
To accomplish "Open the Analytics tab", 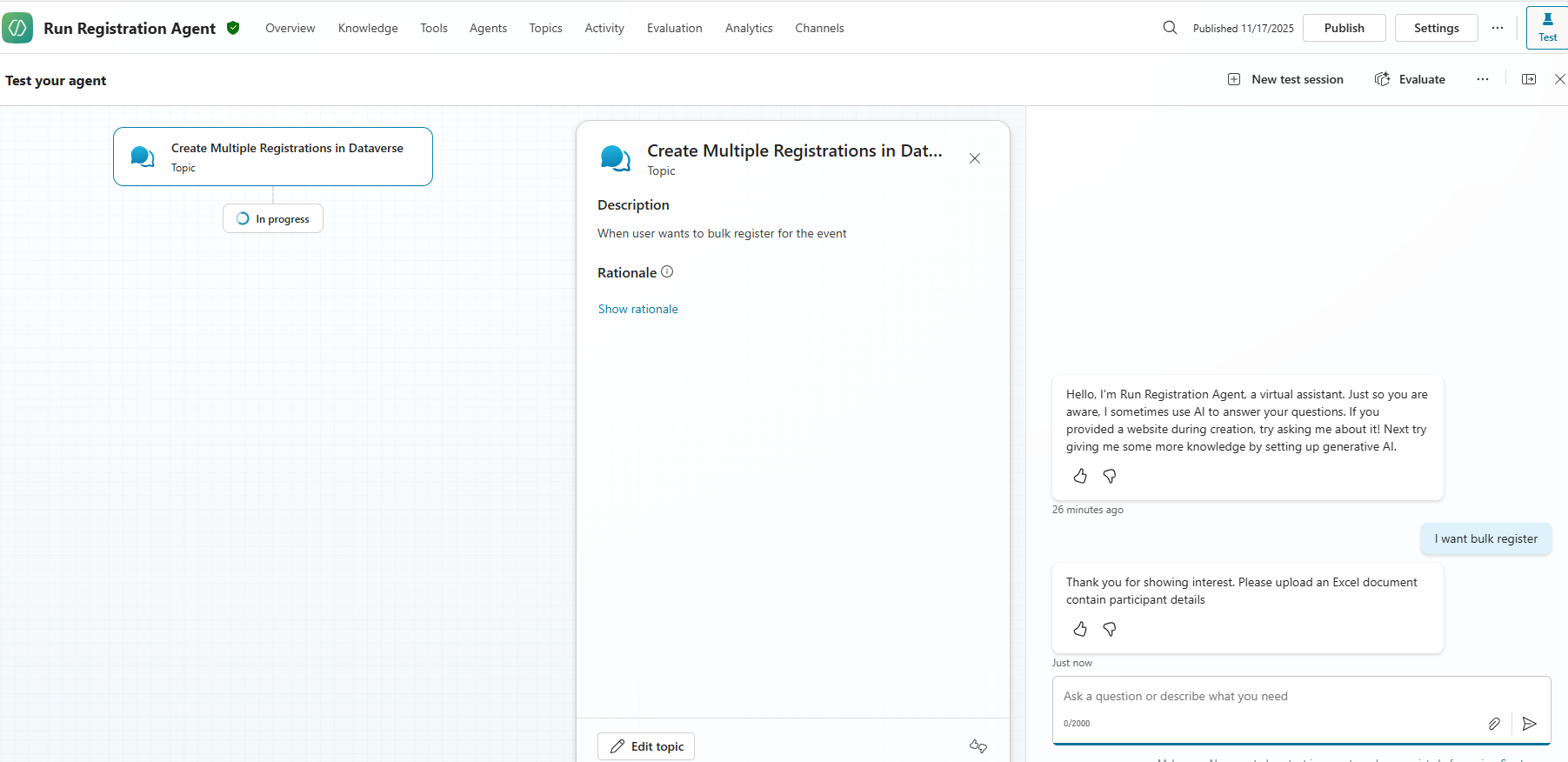I will (x=748, y=28).
